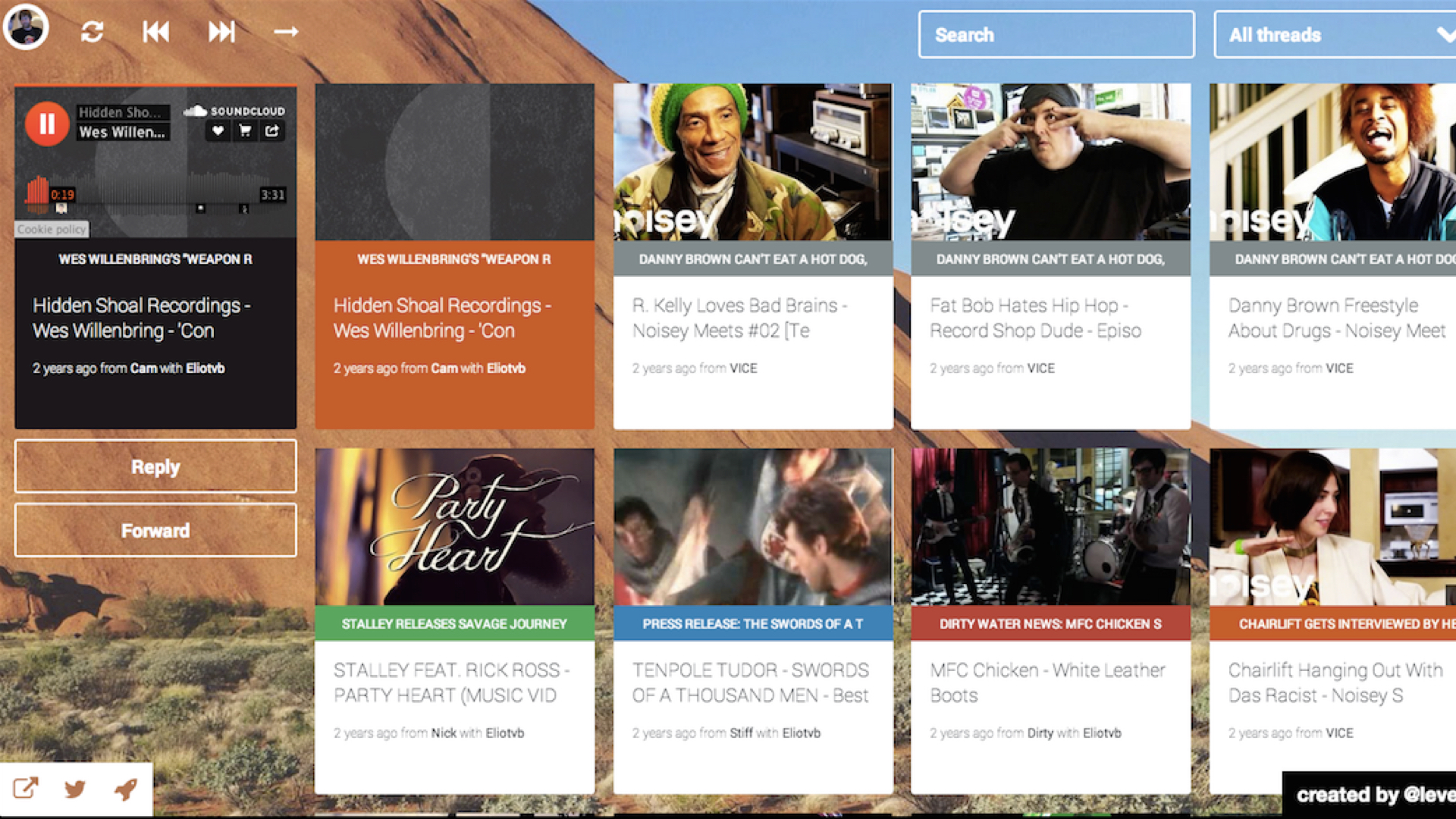Open the Cookie policy link
This screenshot has height=819, width=1456.
(x=52, y=229)
